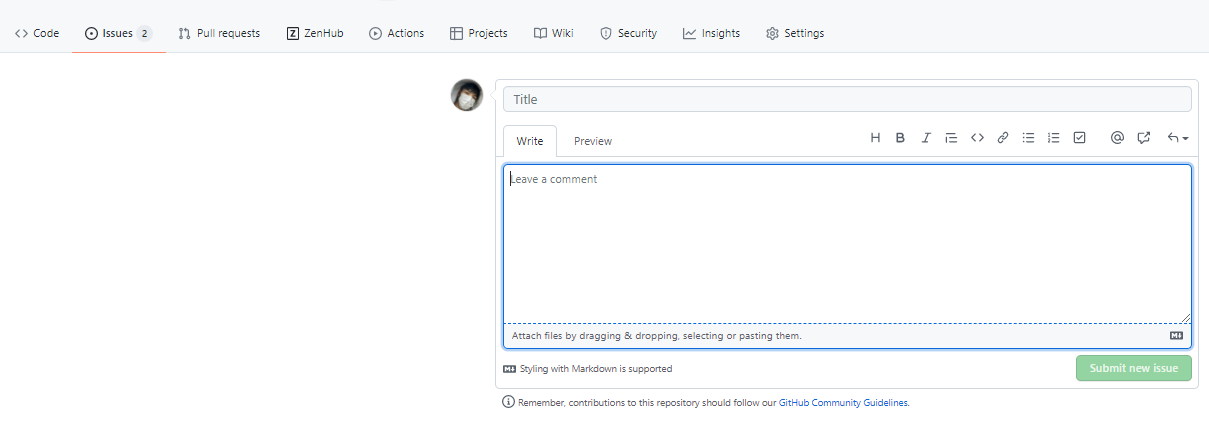The width and height of the screenshot is (1209, 446).
Task: Open the saved replies dropdown
Action: 1178,138
